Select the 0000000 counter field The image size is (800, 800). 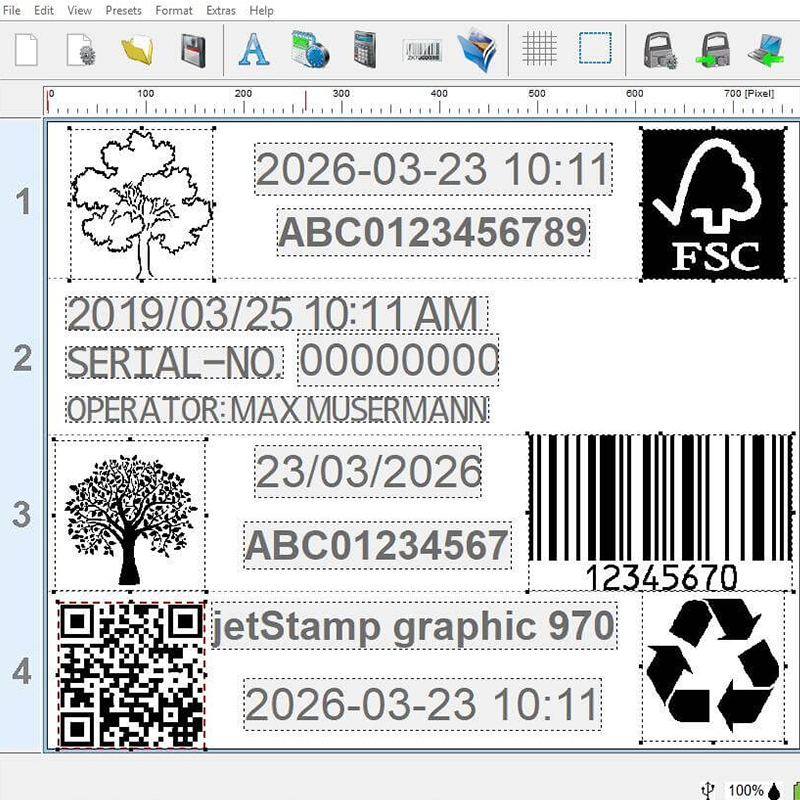[398, 360]
